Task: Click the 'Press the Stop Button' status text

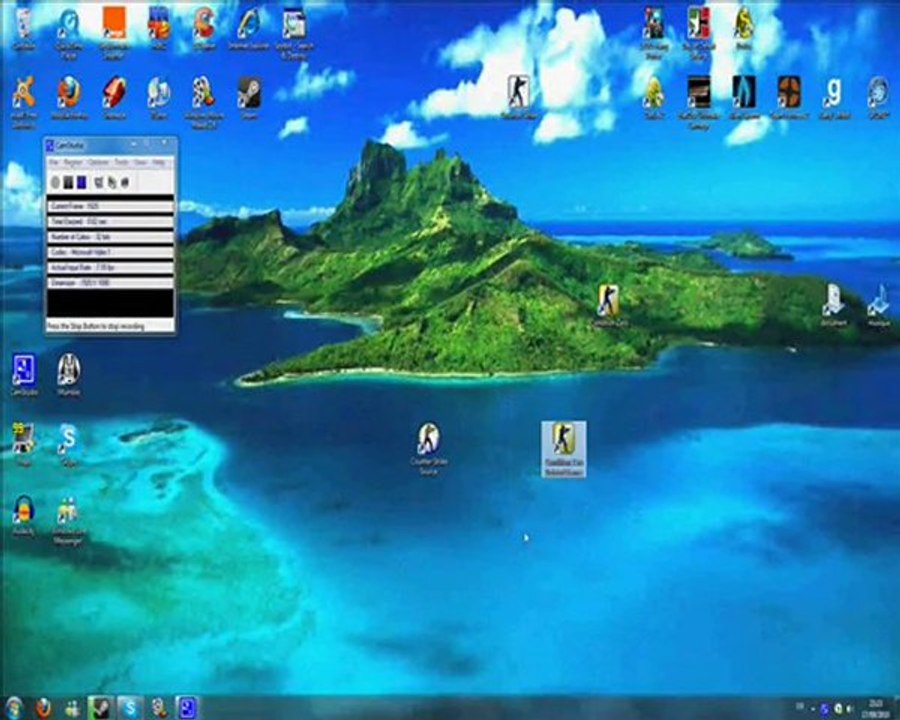Action: coord(96,326)
